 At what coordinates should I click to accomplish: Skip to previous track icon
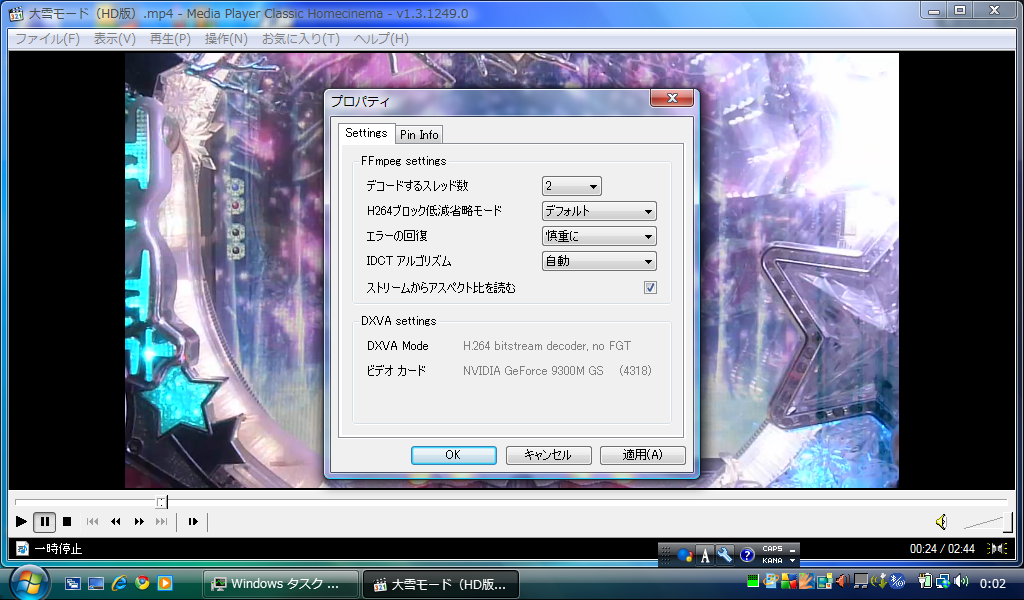coord(92,522)
